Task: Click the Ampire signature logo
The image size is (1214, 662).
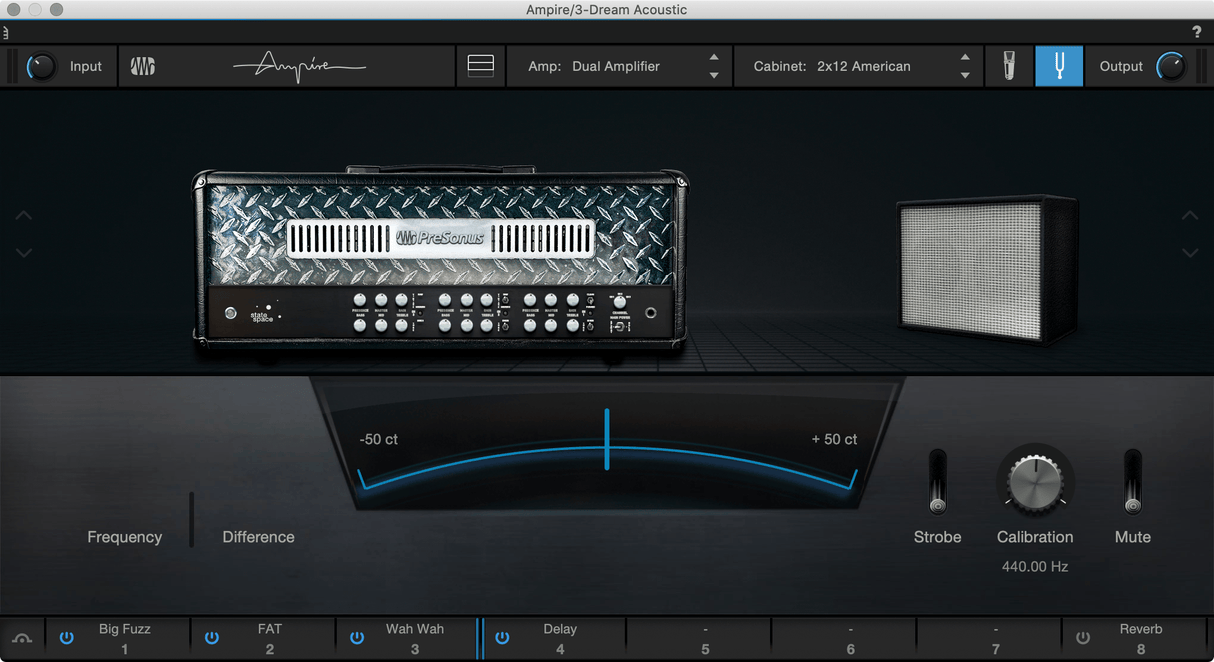Action: [x=299, y=64]
